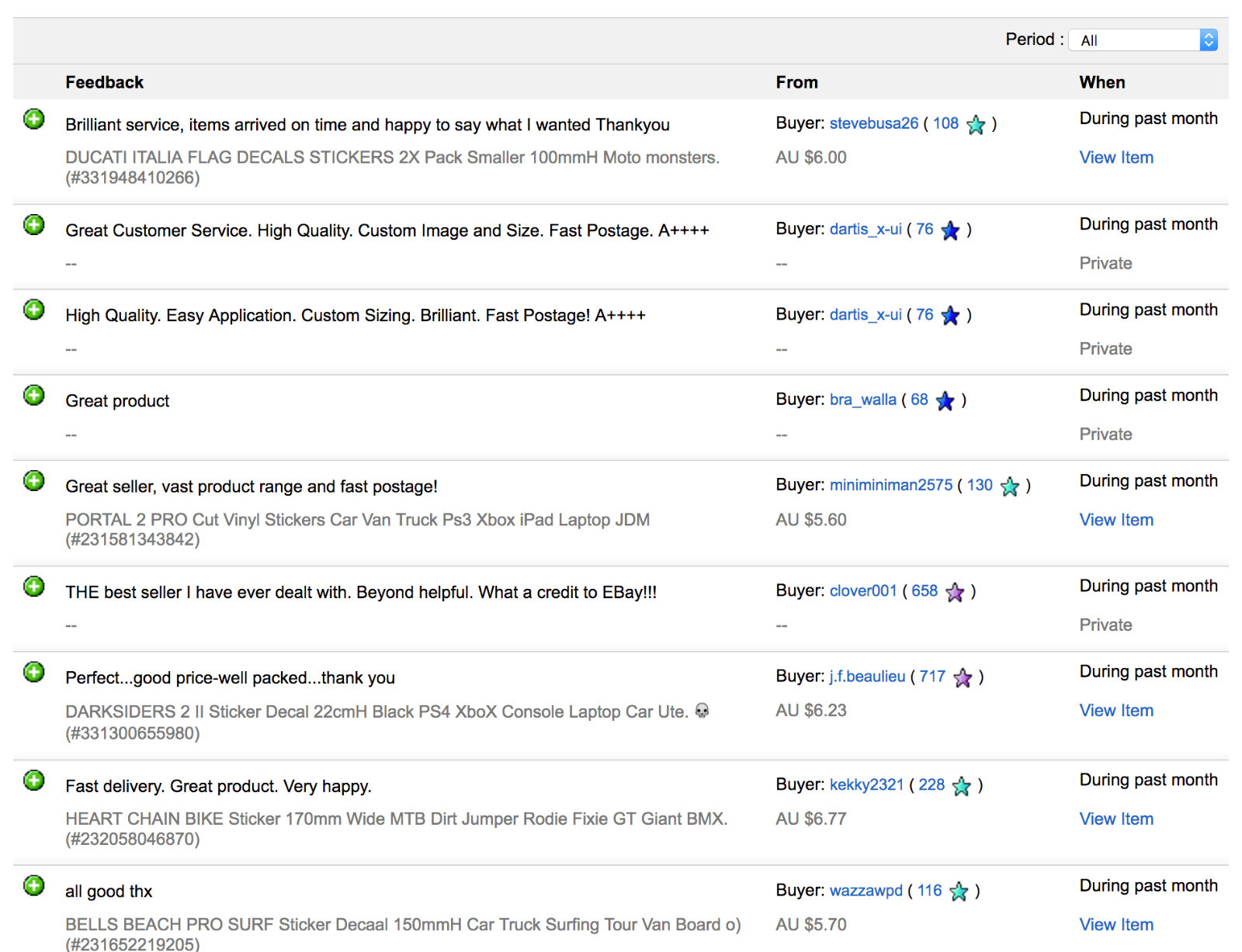The height and width of the screenshot is (952, 1242).
Task: Open clover001's buyer profile link
Action: 862,591
